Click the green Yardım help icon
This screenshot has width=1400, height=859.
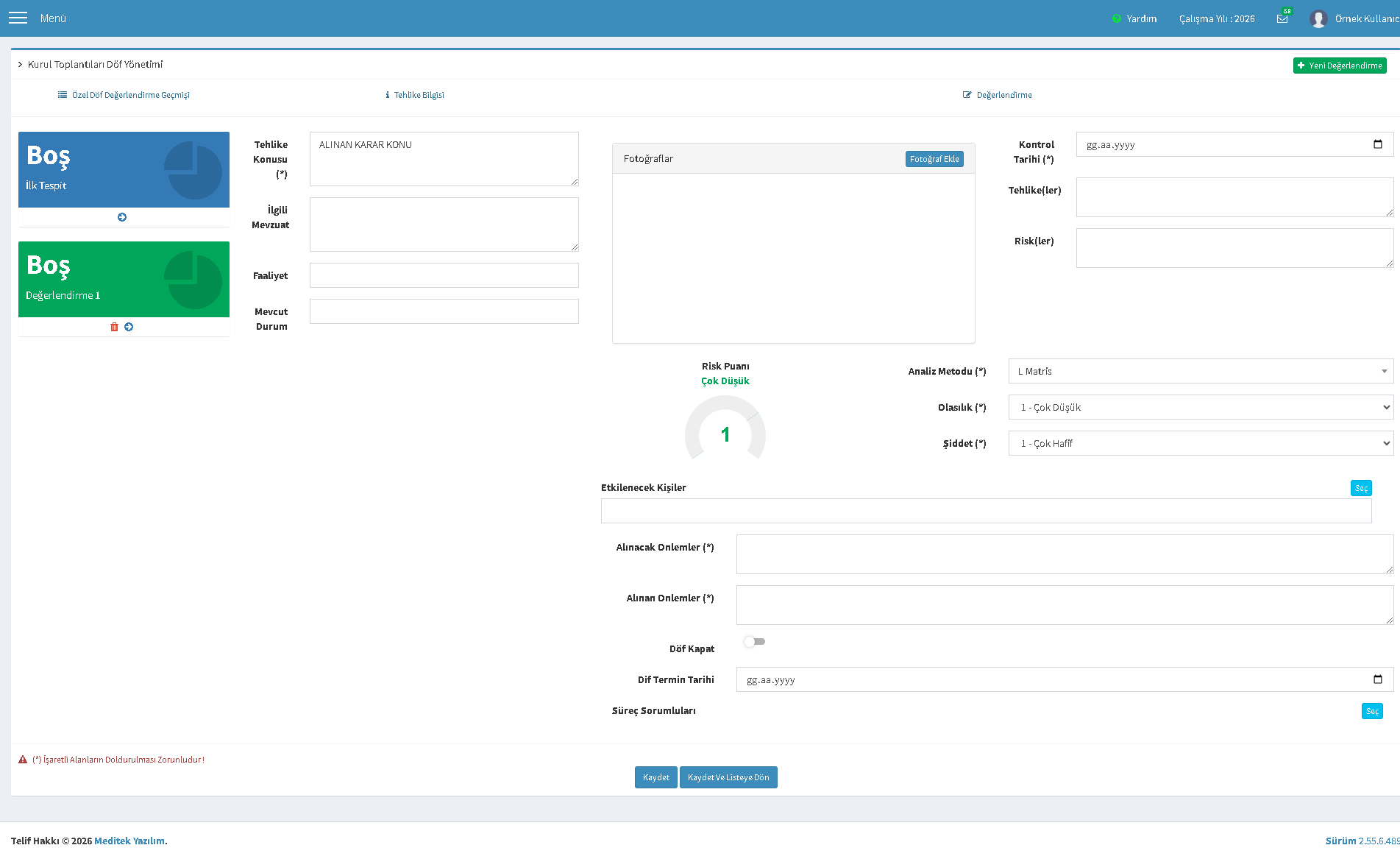pos(1117,18)
